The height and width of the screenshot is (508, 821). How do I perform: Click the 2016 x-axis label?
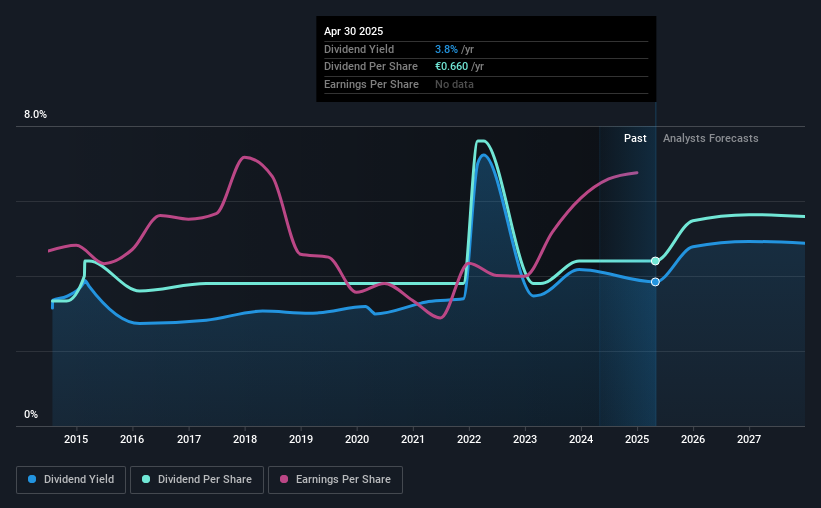pos(132,439)
